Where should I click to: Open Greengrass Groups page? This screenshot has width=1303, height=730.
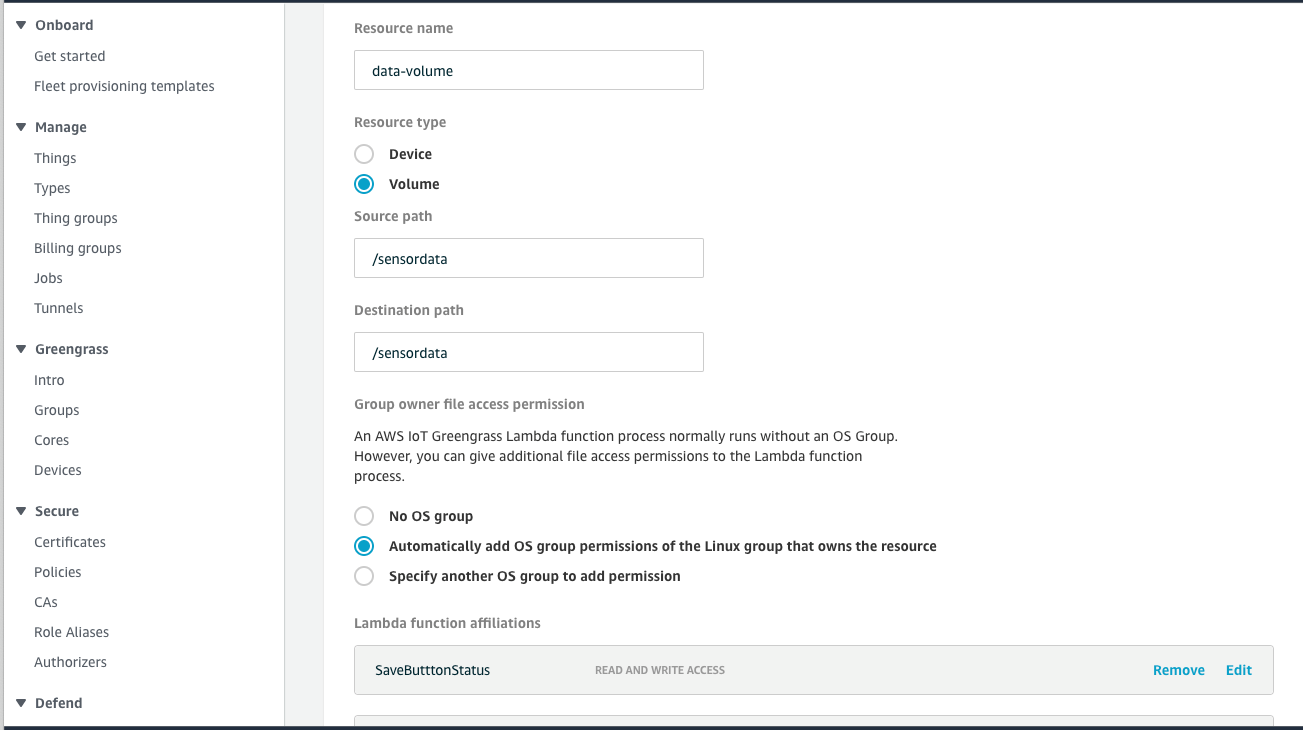57,410
